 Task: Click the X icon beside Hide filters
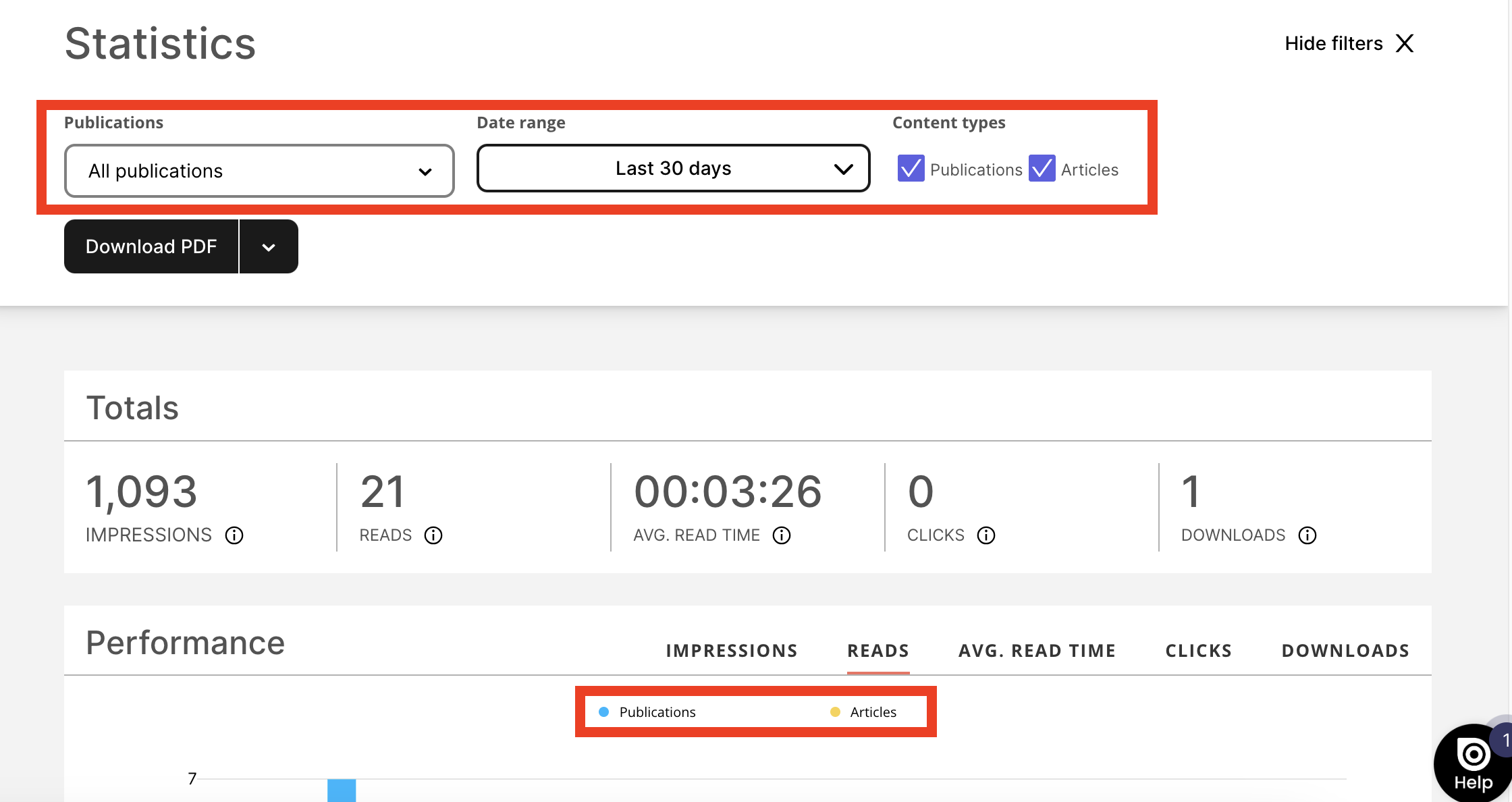click(1405, 43)
